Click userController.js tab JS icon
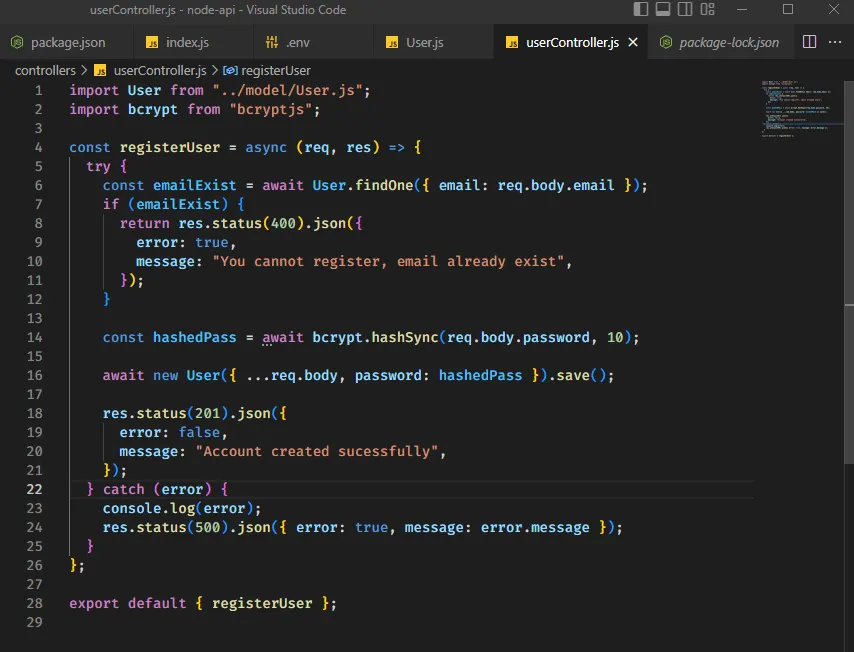The height and width of the screenshot is (652, 854). [512, 42]
